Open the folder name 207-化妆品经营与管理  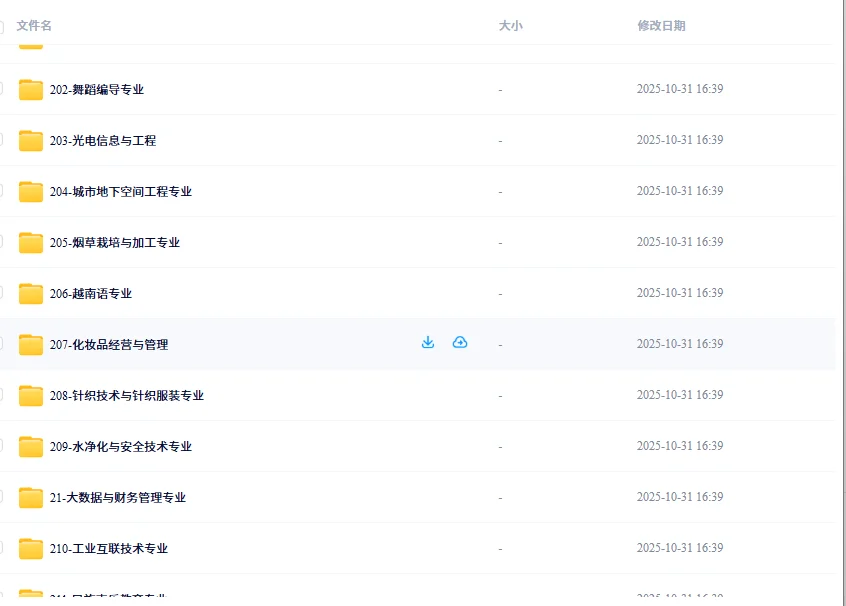click(x=109, y=345)
